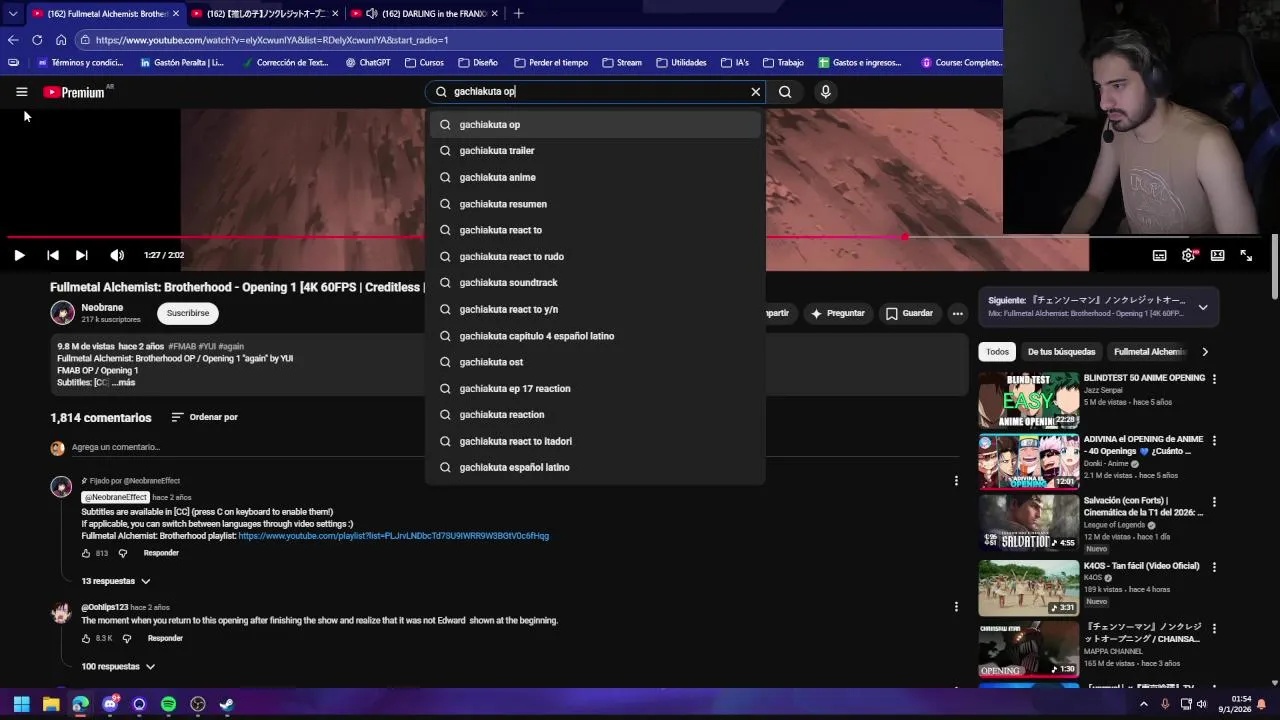Screen dimensions: 1280x720
Task: Open options for 'ADIVINA el OPENING' video
Action: [1215, 441]
